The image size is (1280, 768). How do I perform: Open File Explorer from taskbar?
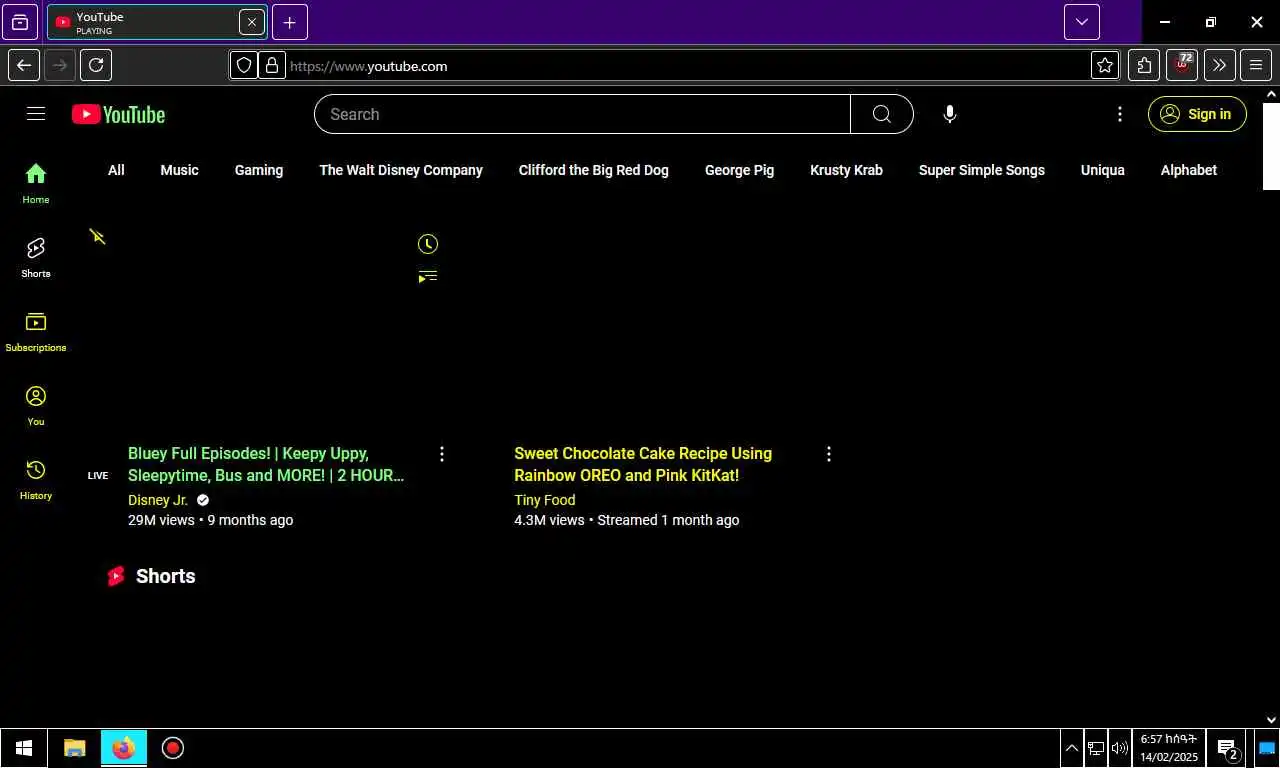click(75, 748)
